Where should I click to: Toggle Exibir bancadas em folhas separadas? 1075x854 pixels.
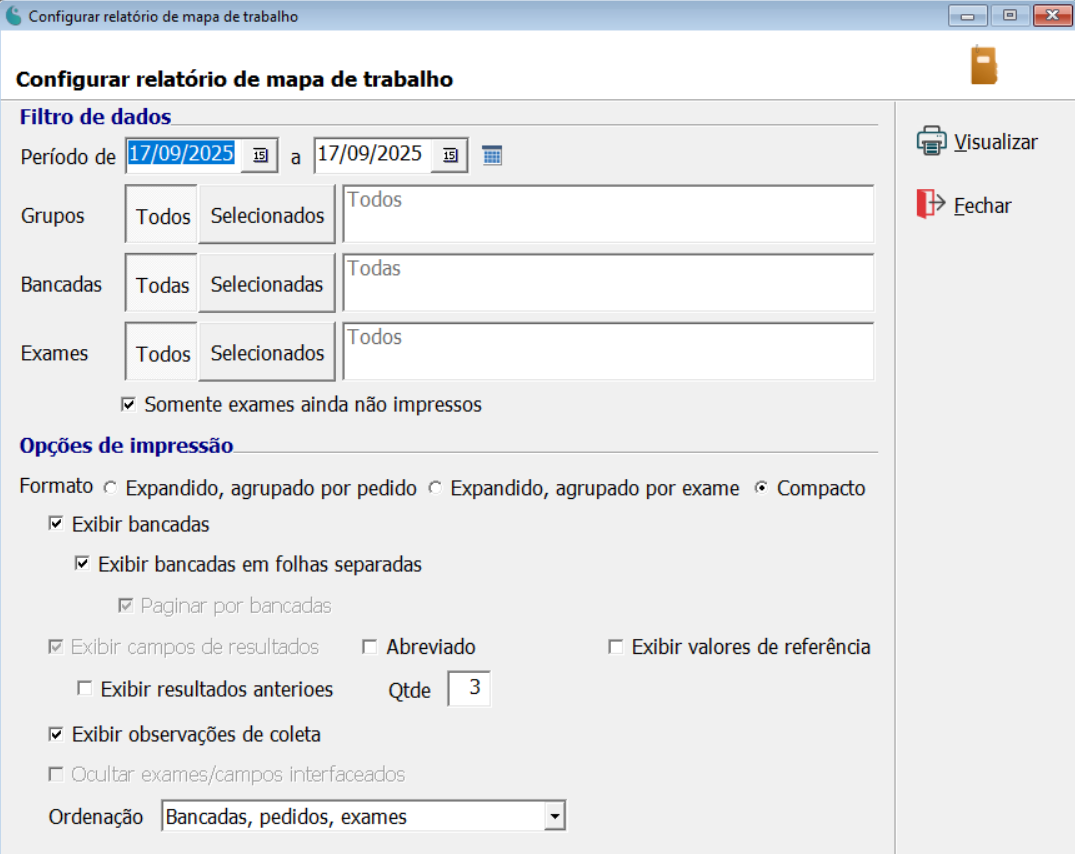(82, 563)
